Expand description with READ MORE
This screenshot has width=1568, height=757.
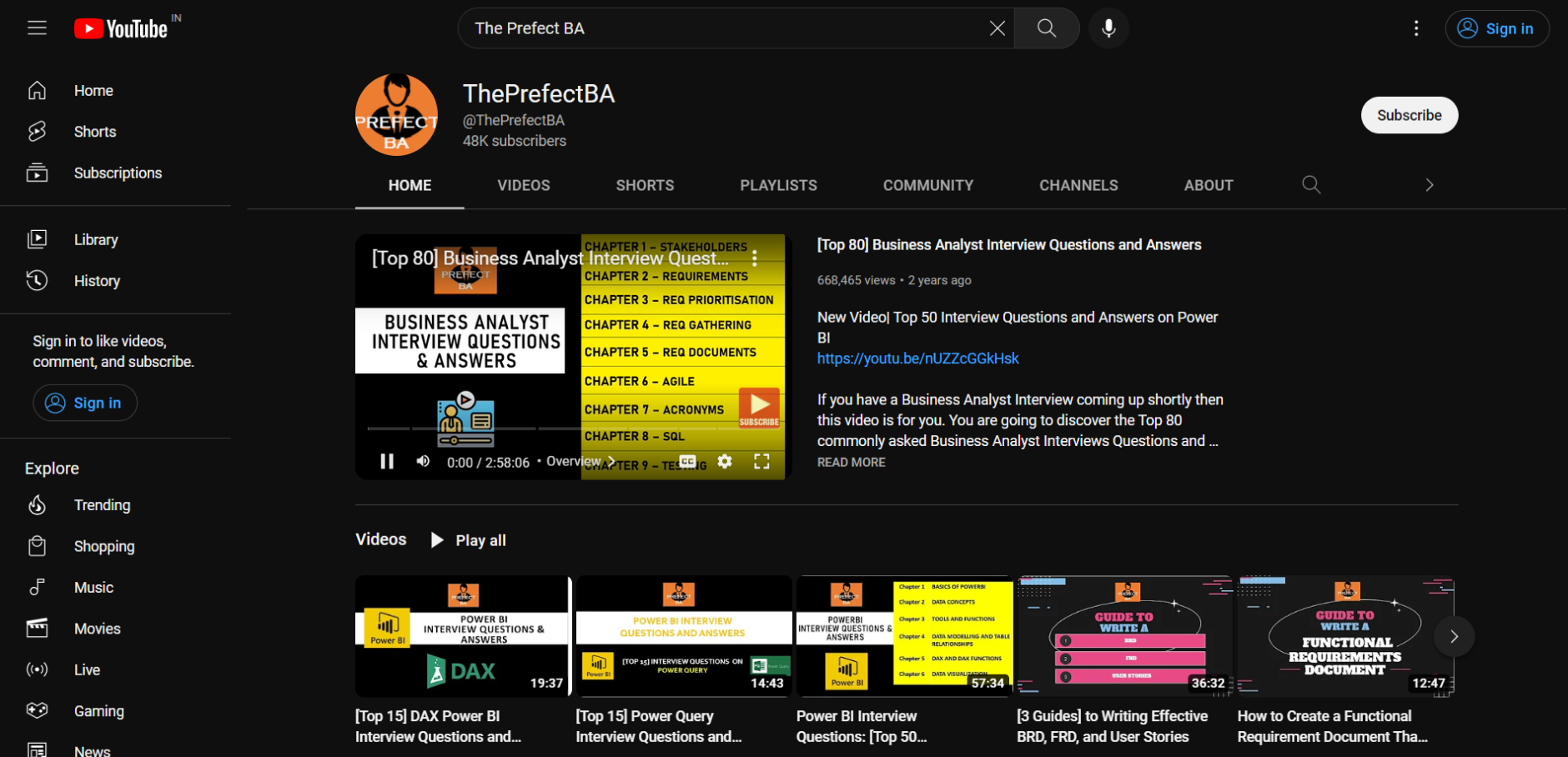point(851,463)
